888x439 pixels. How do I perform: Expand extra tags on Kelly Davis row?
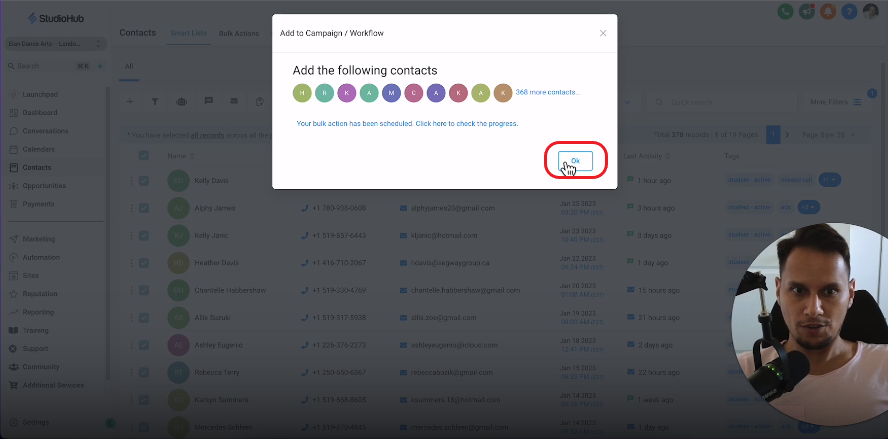[x=830, y=180]
